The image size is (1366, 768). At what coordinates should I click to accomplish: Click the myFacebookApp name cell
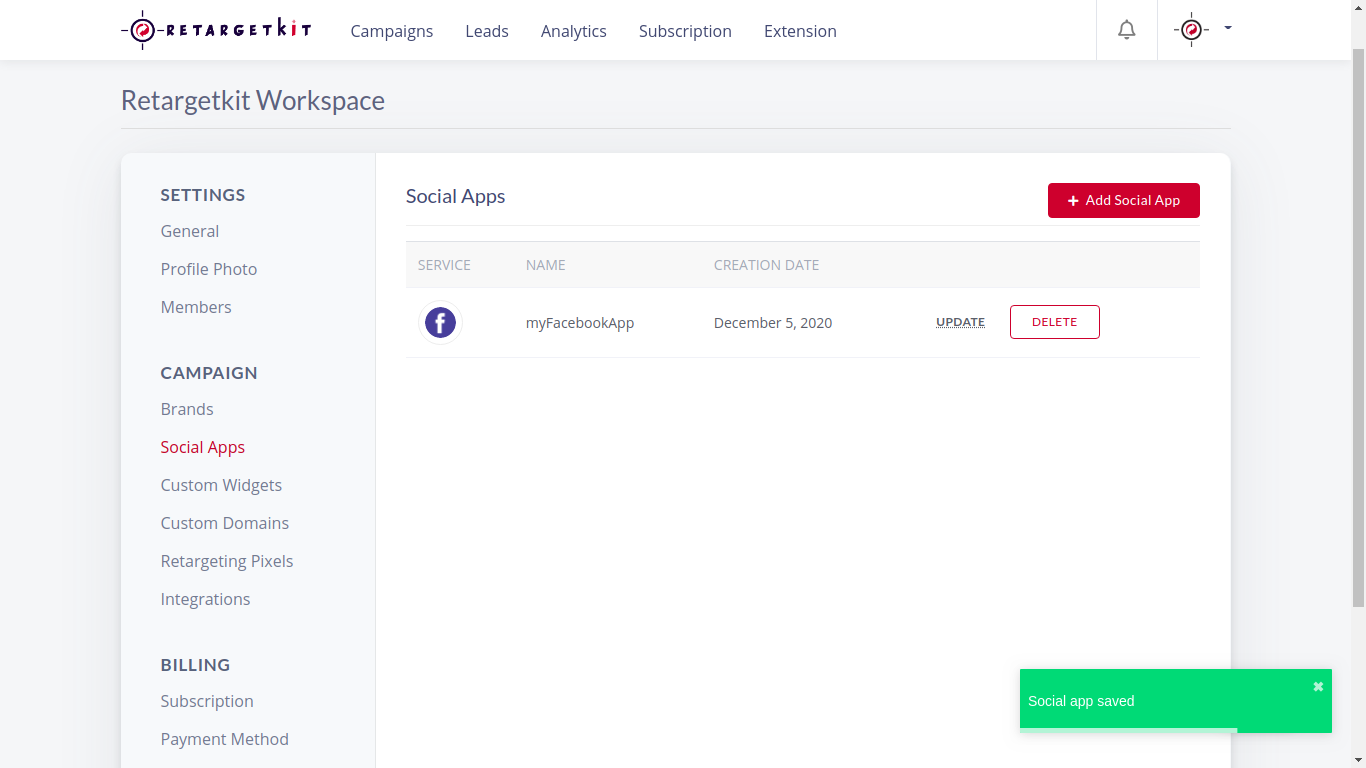(580, 323)
